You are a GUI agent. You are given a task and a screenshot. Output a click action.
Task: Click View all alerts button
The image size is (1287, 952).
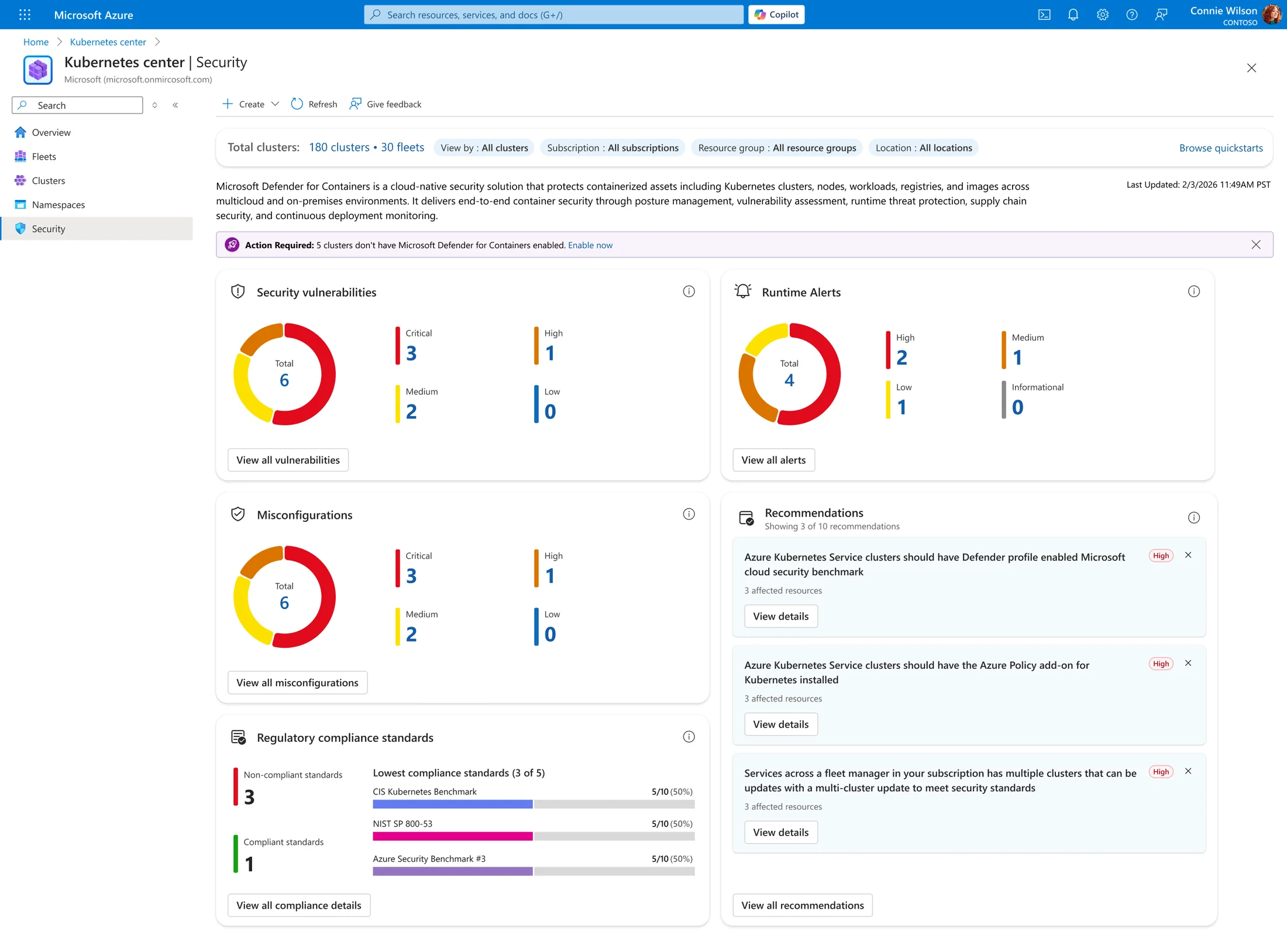(x=773, y=459)
